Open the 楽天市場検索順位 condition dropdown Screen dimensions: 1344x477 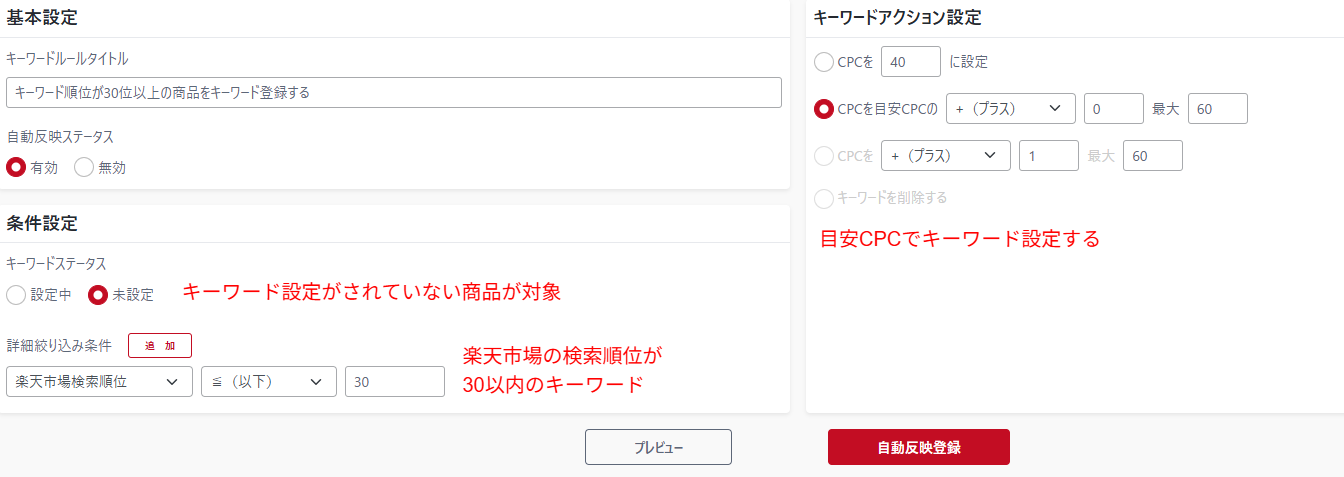point(98,381)
